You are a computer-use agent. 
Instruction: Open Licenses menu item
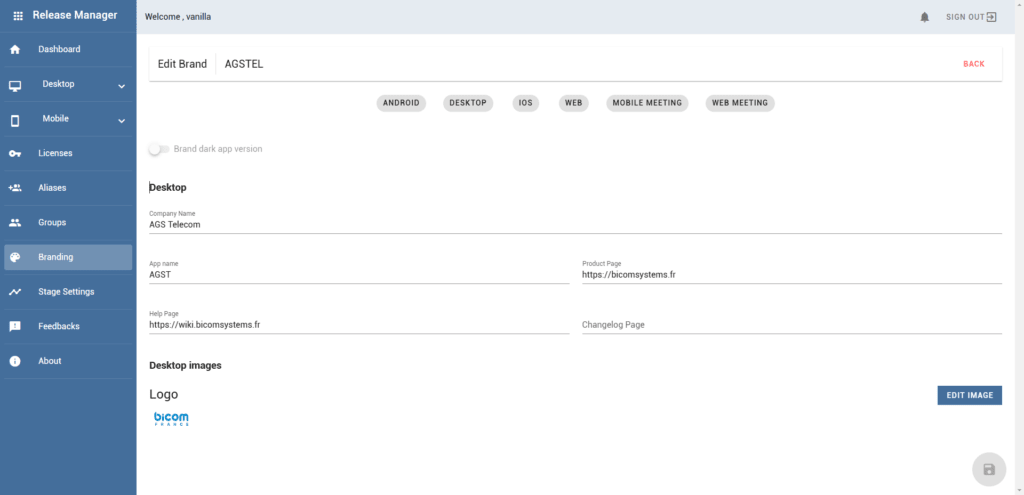click(68, 153)
